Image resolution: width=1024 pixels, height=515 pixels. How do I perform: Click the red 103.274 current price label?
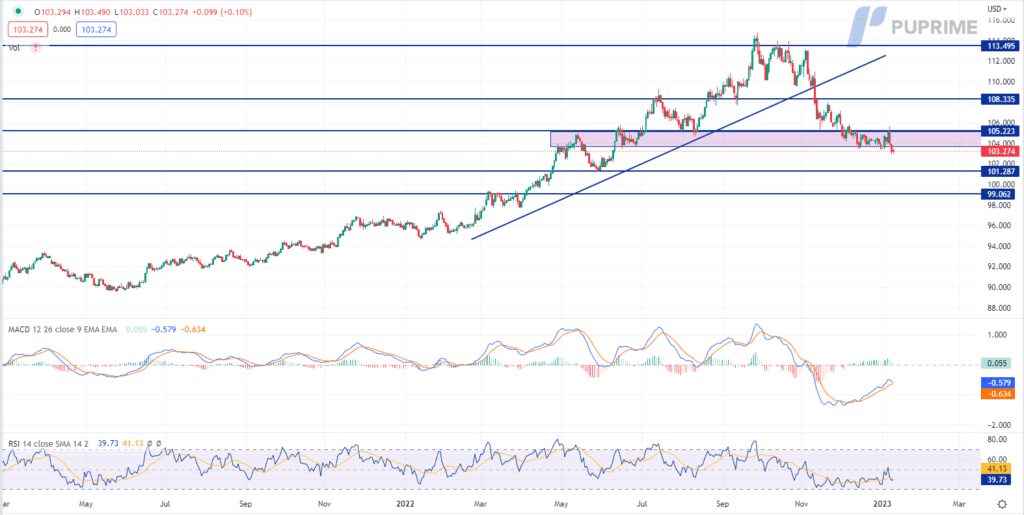point(999,151)
